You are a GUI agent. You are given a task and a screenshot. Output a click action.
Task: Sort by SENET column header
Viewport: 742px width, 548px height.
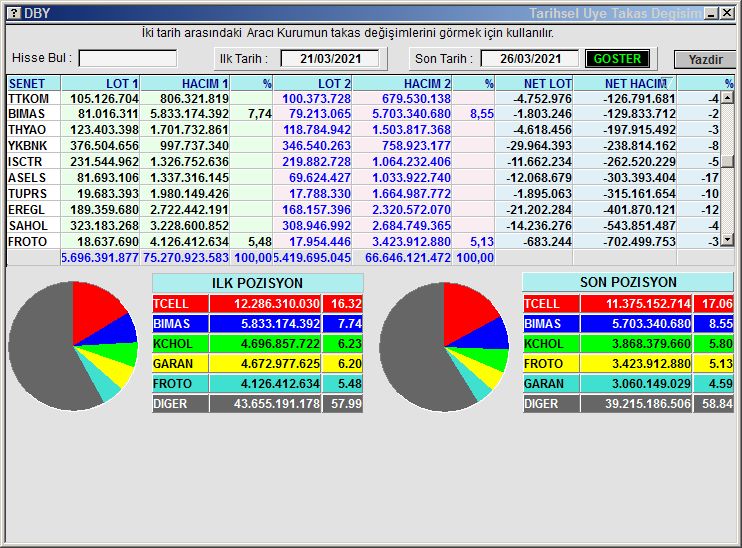34,83
